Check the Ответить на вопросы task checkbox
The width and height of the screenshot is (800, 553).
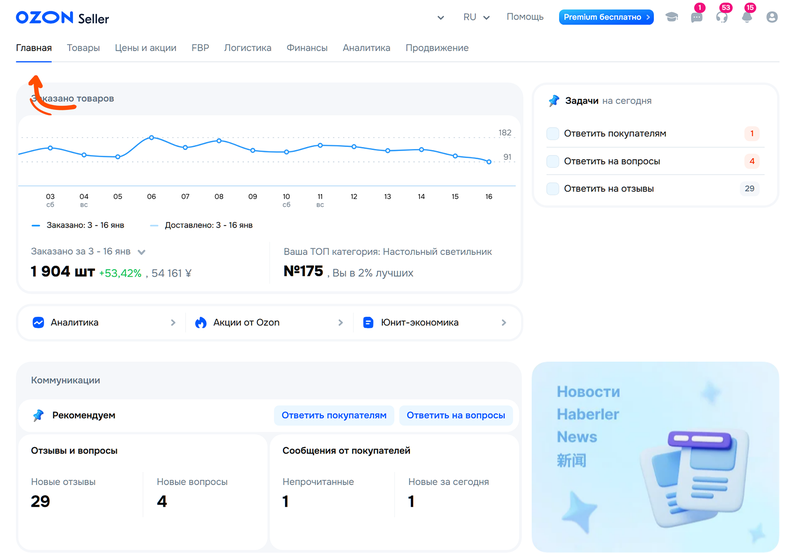coord(553,161)
